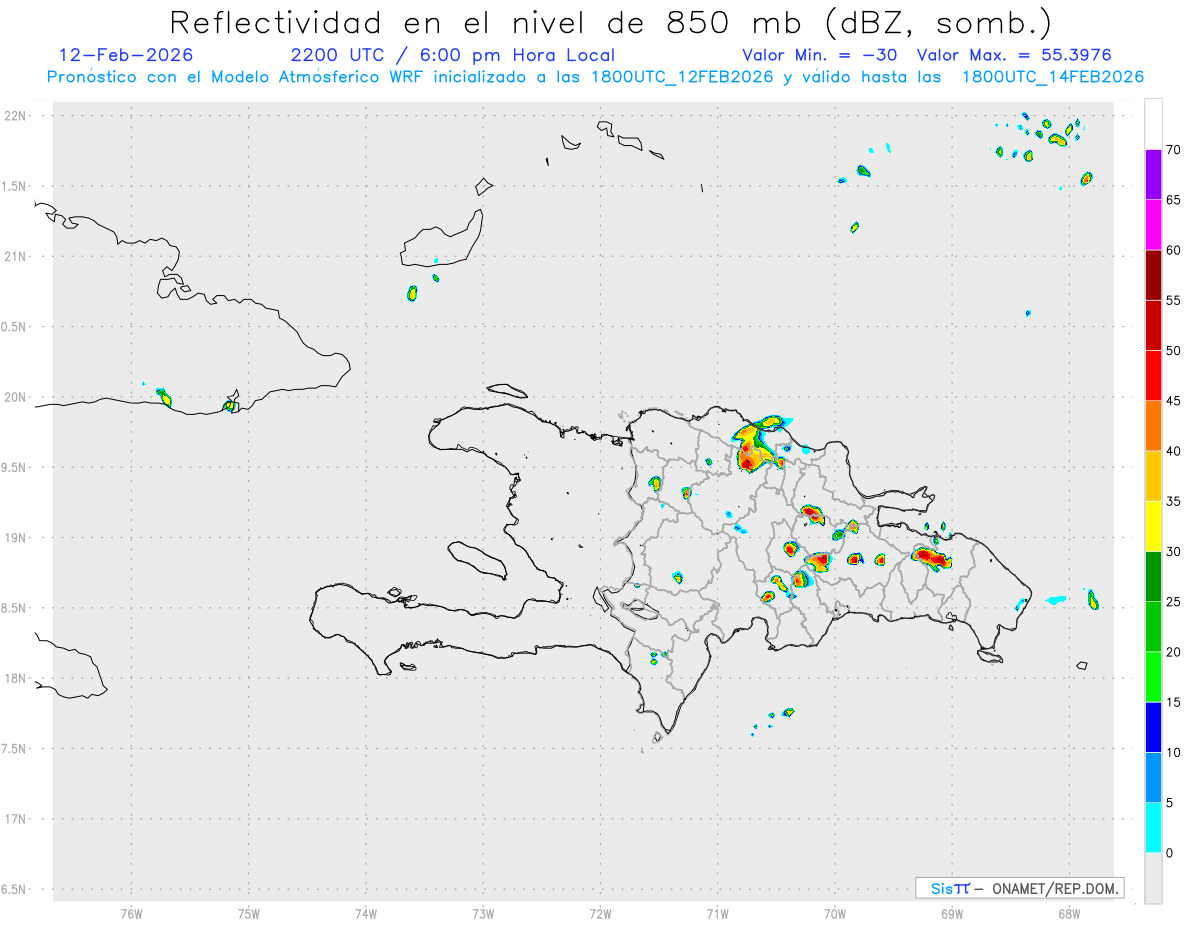1200x927 pixels.
Task: Click the dark red 55–60 dBZ segment
Action: 1153,275
